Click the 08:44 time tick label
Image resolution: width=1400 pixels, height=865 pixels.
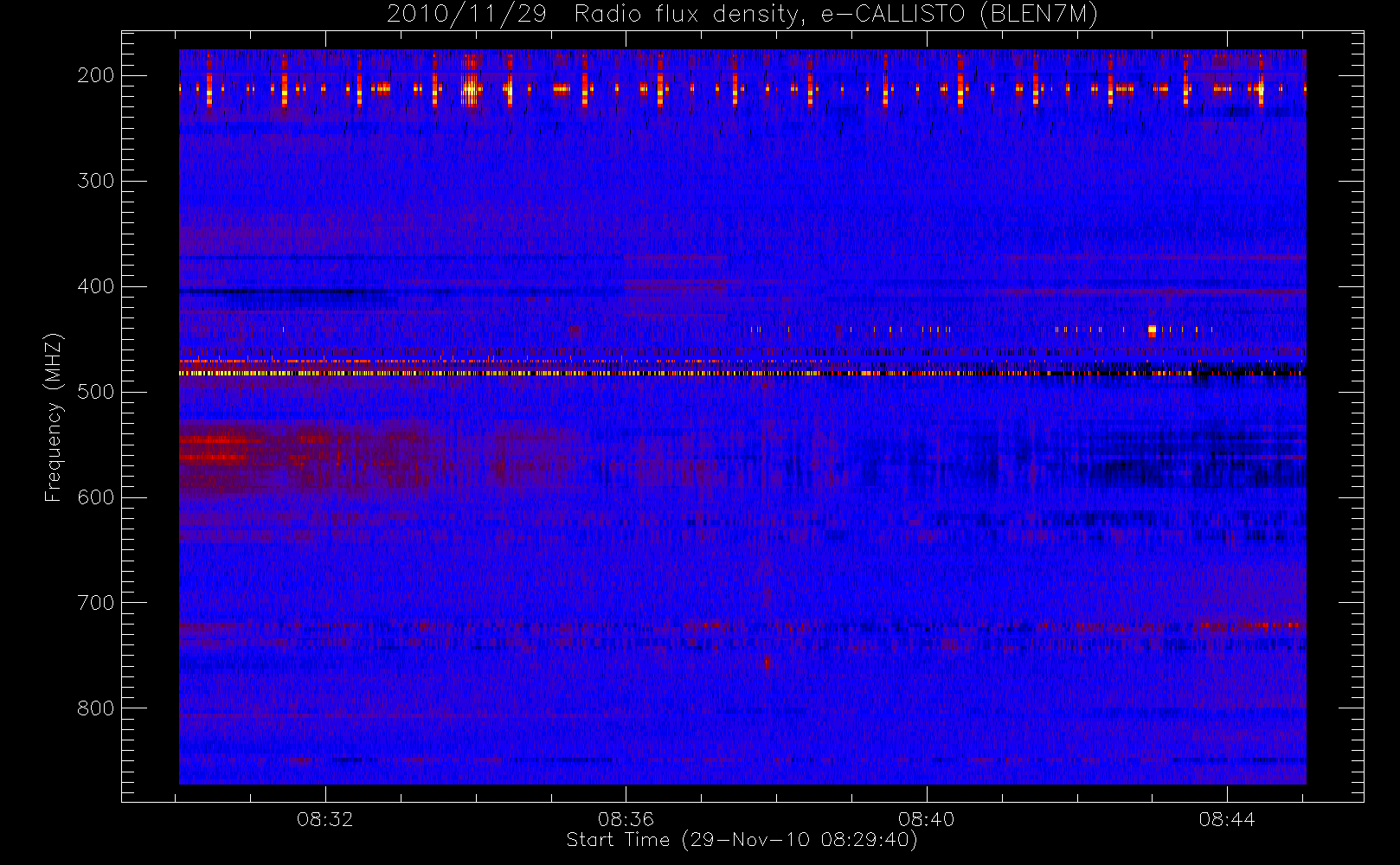(x=1227, y=819)
